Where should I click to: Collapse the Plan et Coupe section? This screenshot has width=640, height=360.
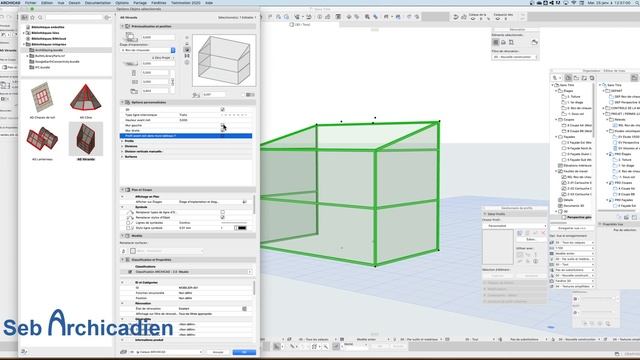(x=122, y=190)
